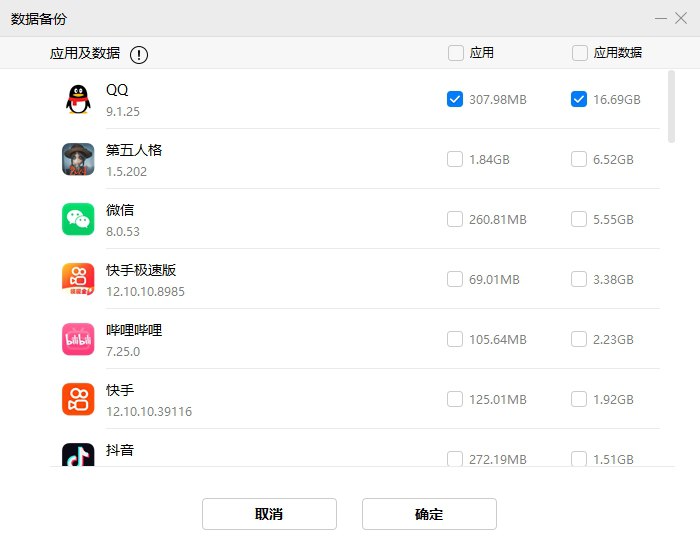This screenshot has height=560, width=700.
Task: Click the info icon beside 应用及数据
Action: click(x=139, y=54)
